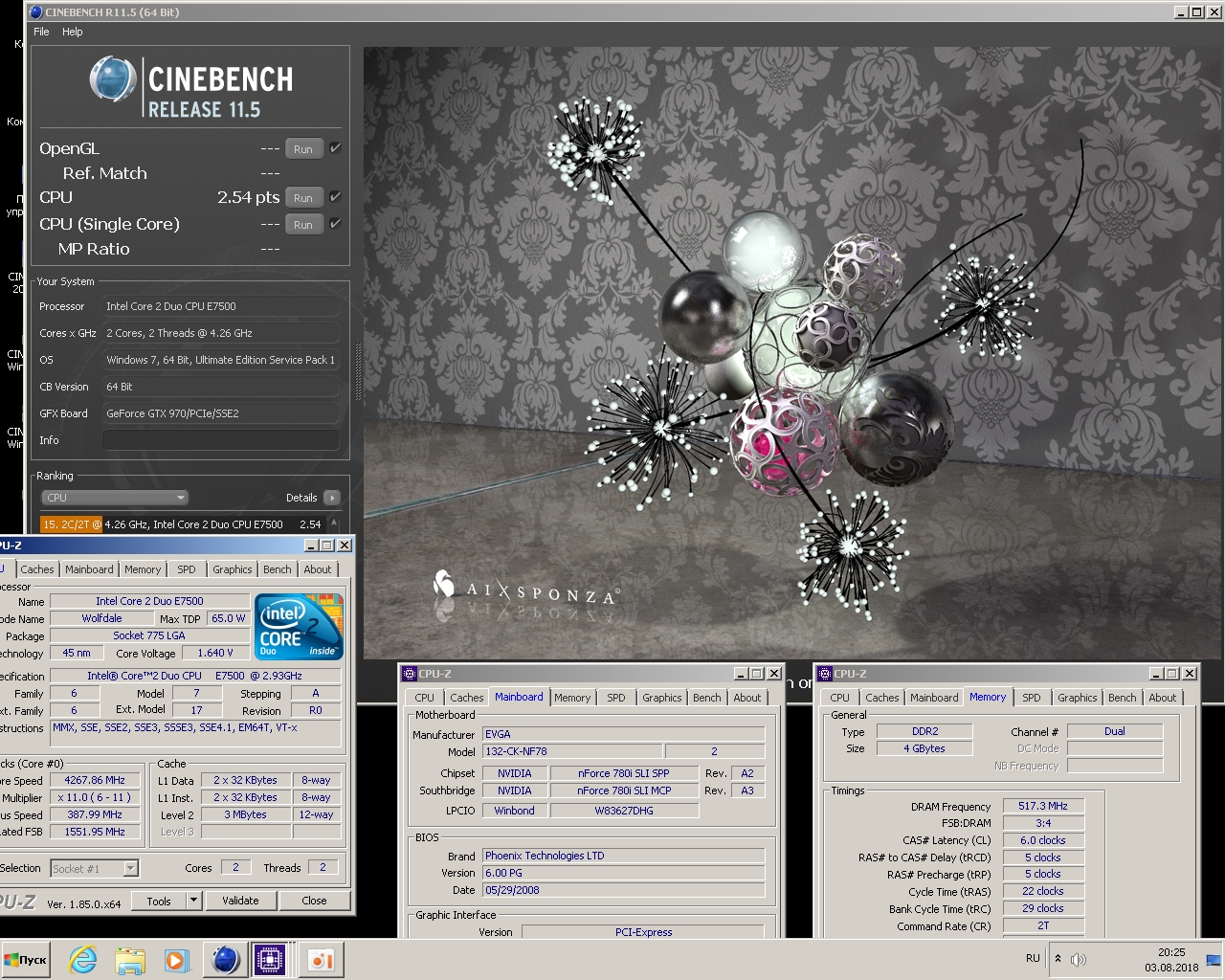This screenshot has width=1225, height=980.
Task: Click CPU-Z icon in right window title bar
Action: click(825, 674)
